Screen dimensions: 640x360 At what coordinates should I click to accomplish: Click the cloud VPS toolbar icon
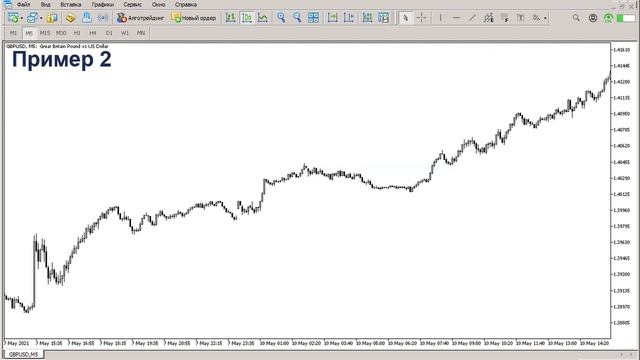tap(87, 18)
